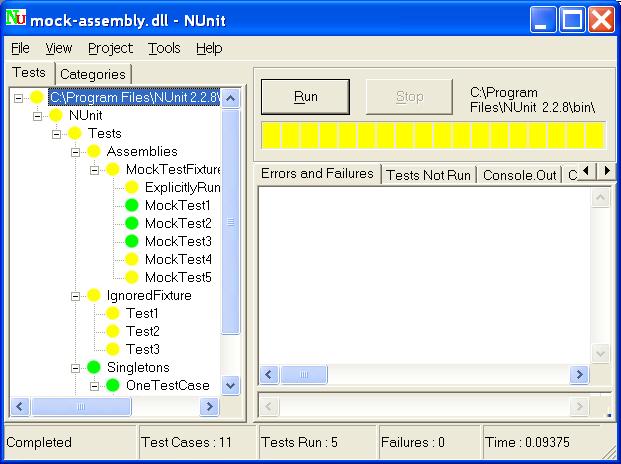Open the View menu

coord(59,48)
